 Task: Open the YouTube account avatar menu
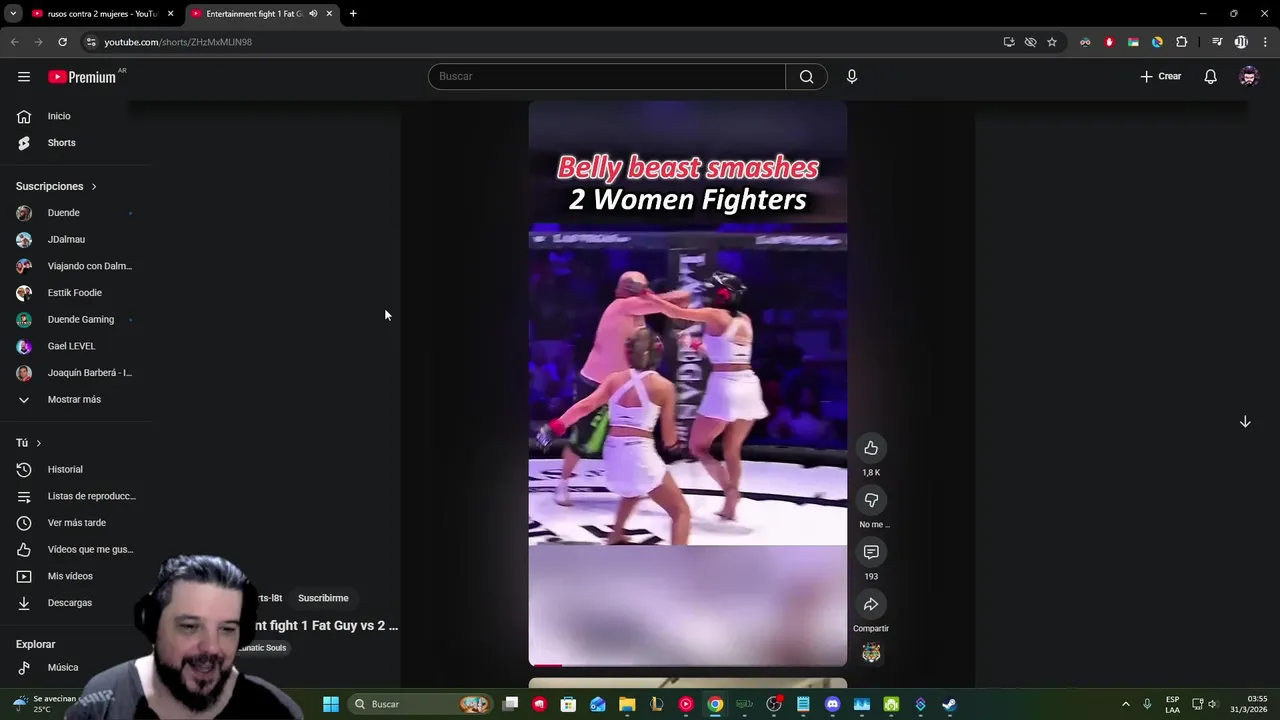1248,76
